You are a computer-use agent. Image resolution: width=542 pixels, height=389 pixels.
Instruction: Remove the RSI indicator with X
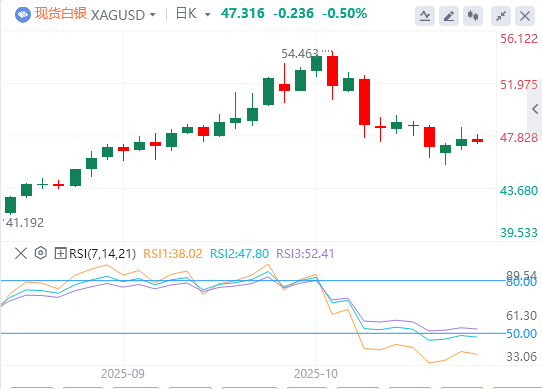coord(21,253)
